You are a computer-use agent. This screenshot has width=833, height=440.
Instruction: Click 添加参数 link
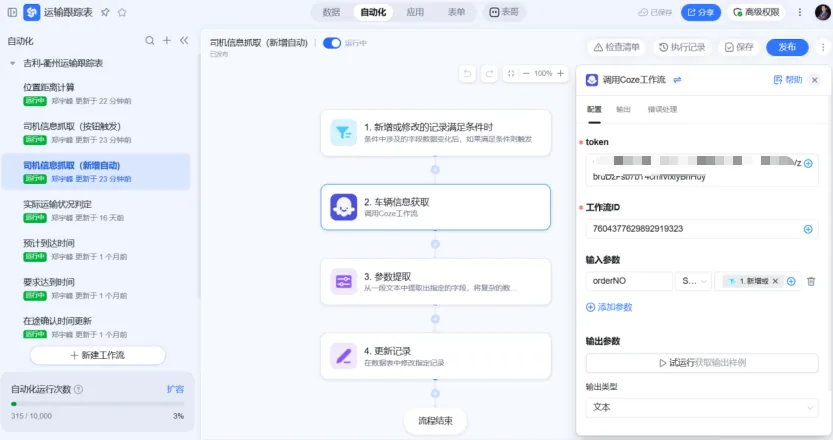coord(609,307)
